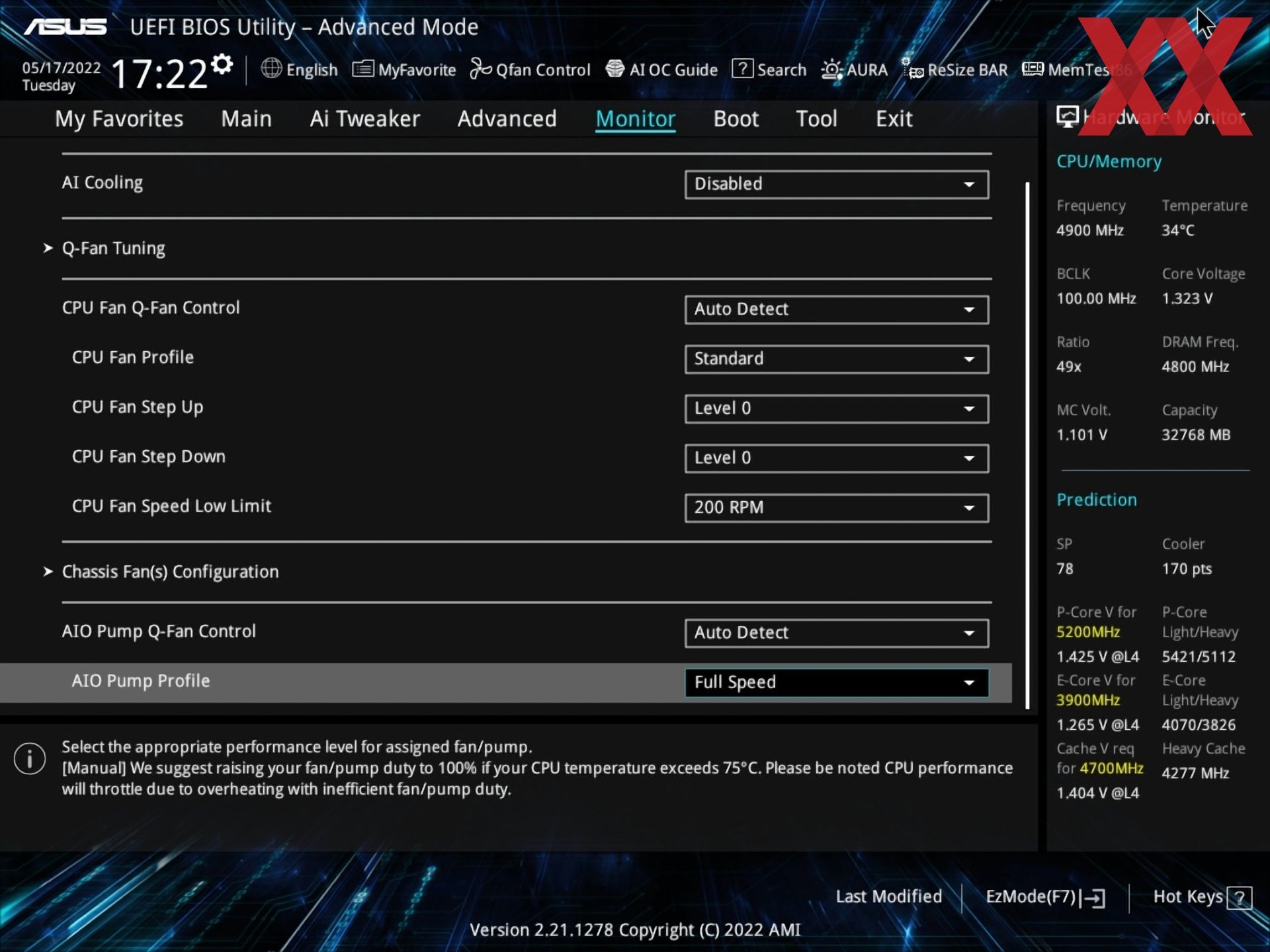Image resolution: width=1270 pixels, height=952 pixels.
Task: Click the CPU Fan Speed Low Limit label
Action: [x=171, y=506]
